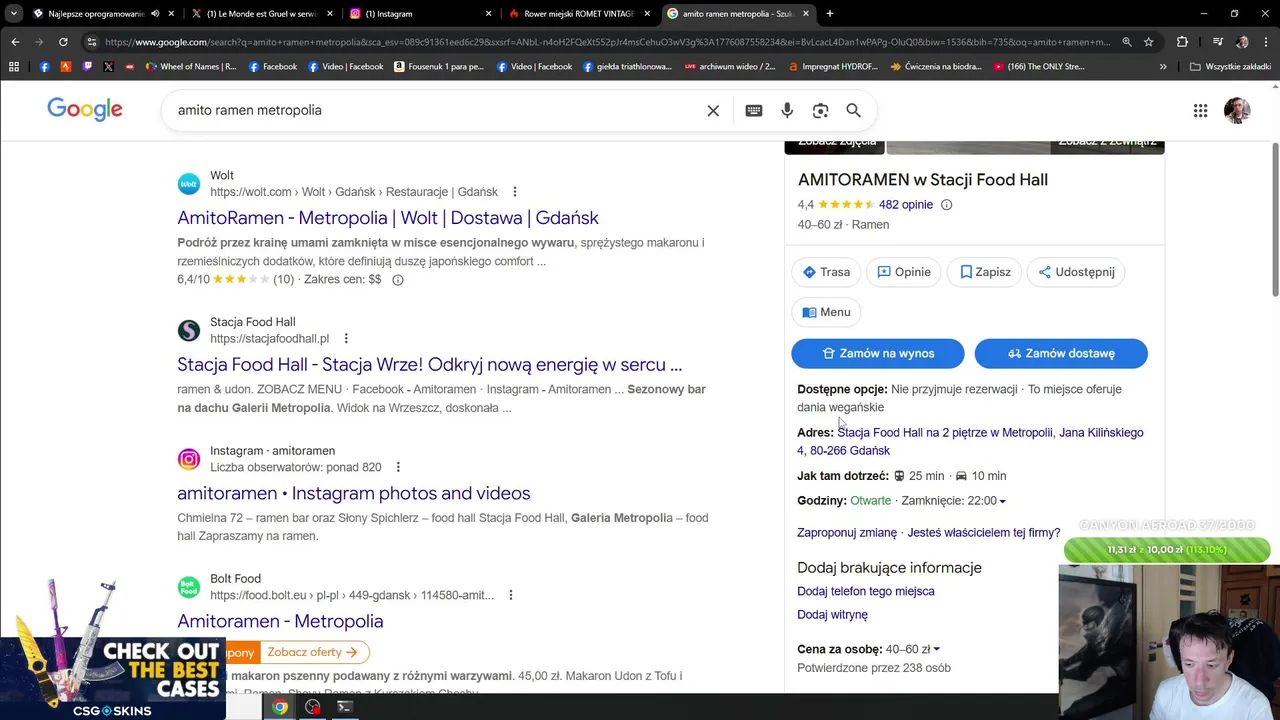Open Chrome from the taskbar

click(x=280, y=707)
